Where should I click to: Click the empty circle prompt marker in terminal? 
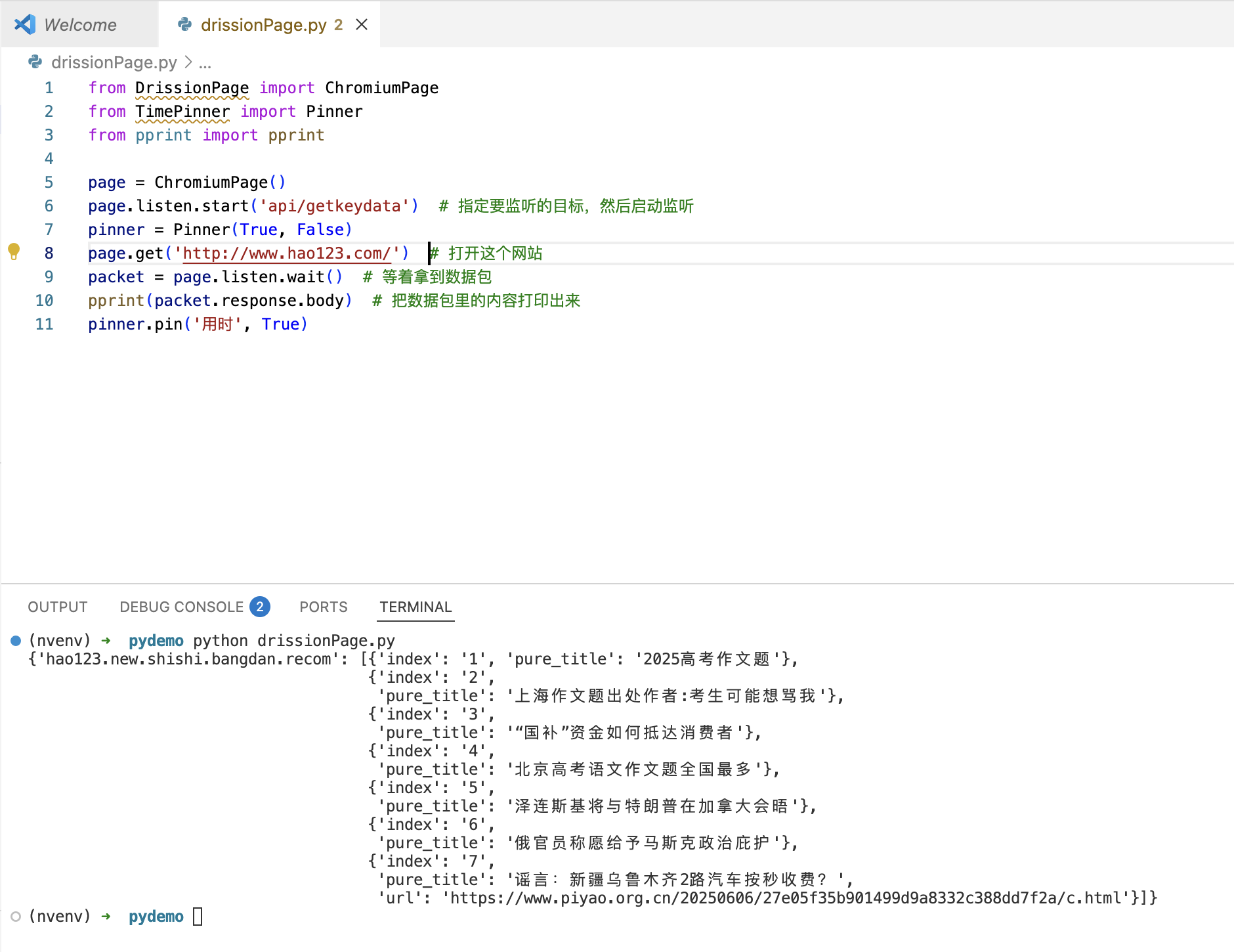(x=16, y=916)
